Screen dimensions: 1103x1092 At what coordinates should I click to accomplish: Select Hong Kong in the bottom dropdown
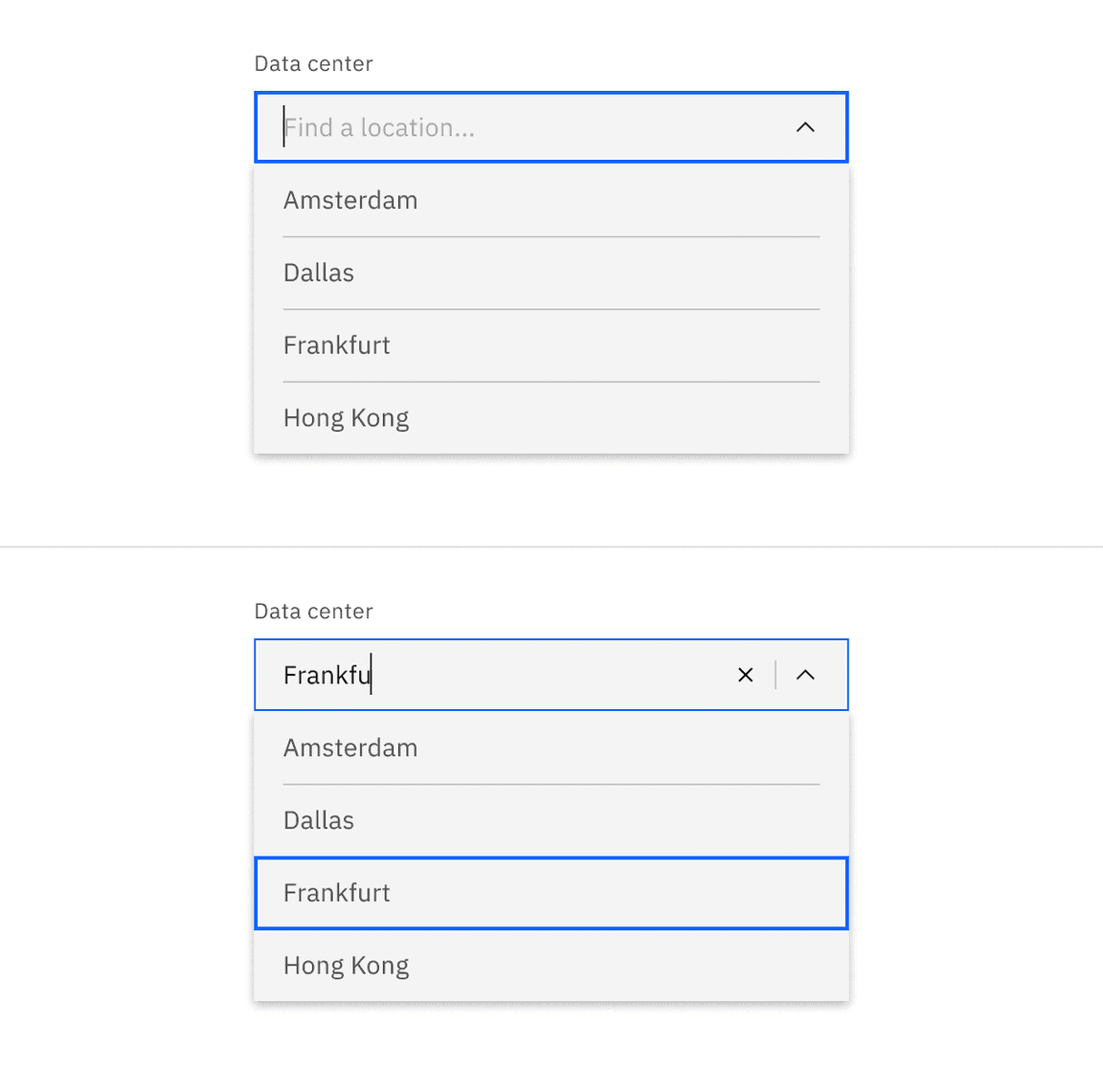point(346,965)
